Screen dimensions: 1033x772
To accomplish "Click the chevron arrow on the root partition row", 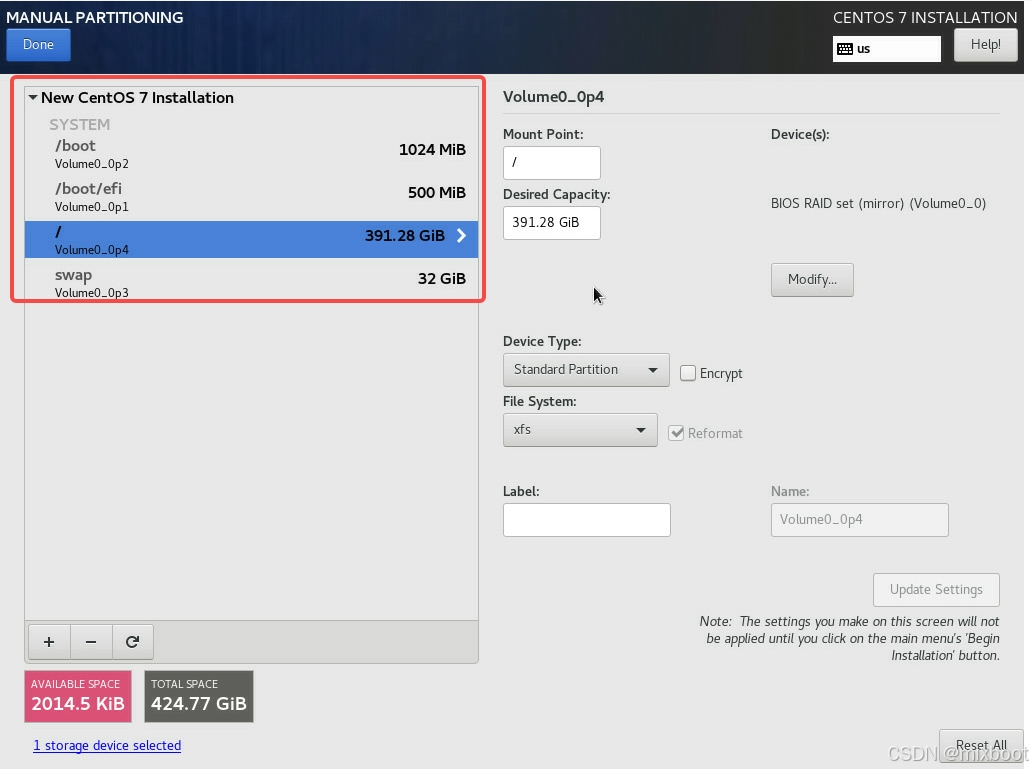I will click(461, 236).
